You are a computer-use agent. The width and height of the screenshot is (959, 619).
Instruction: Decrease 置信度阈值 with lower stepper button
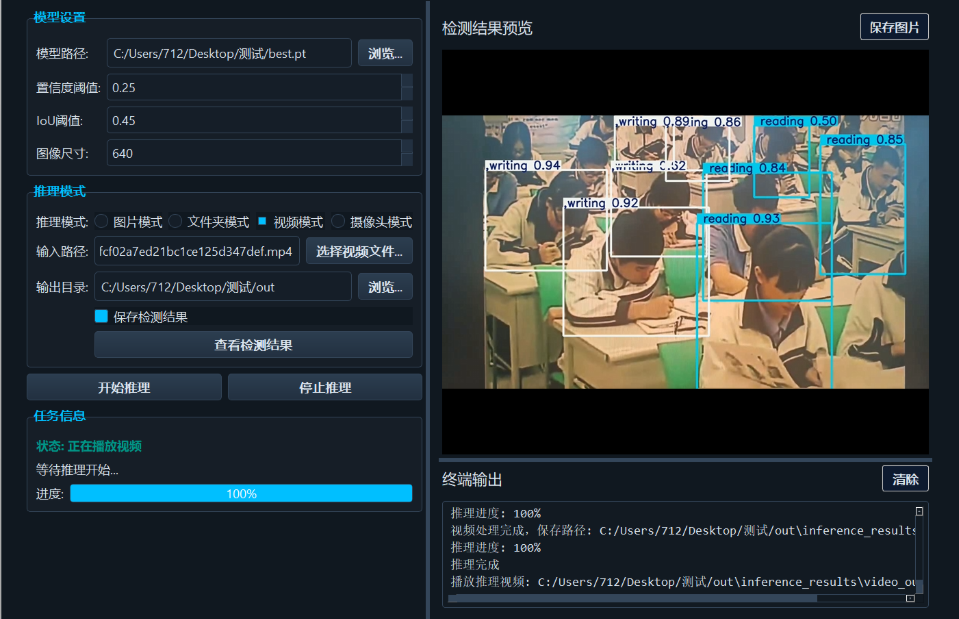point(407,94)
